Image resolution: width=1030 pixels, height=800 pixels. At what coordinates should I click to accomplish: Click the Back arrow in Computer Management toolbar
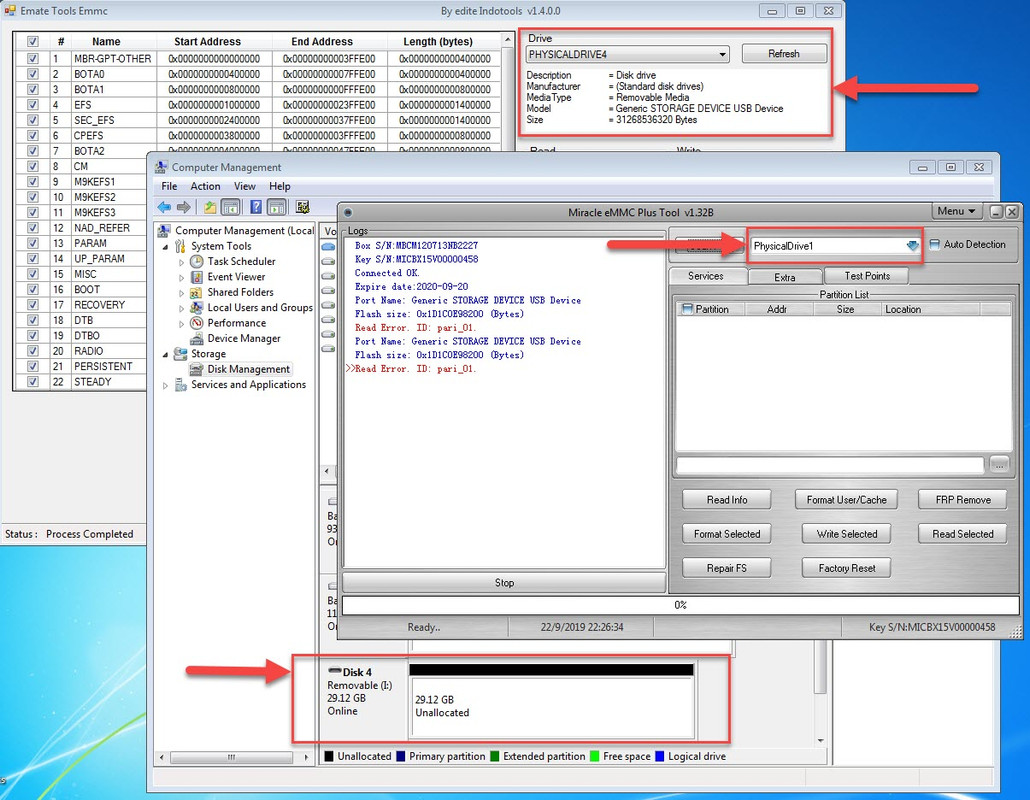[x=164, y=208]
